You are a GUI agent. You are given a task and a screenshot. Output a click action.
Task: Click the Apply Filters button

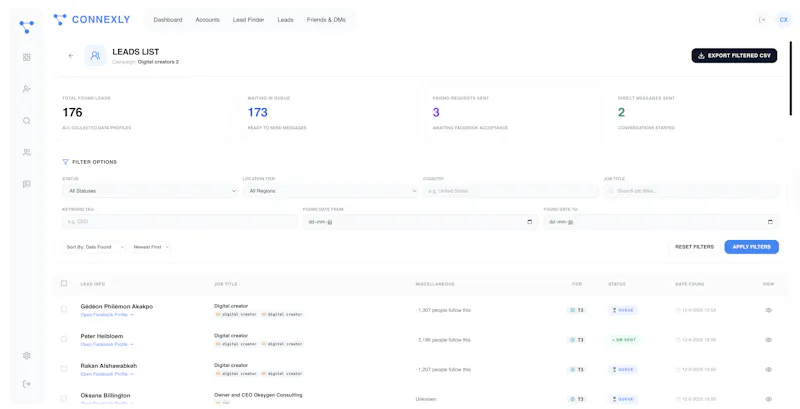pos(752,247)
